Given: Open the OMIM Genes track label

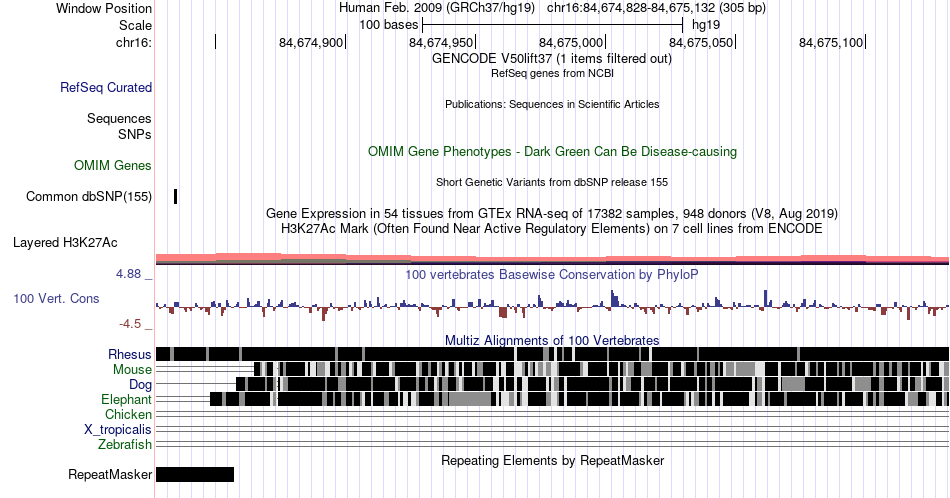Looking at the screenshot, I should [113, 165].
